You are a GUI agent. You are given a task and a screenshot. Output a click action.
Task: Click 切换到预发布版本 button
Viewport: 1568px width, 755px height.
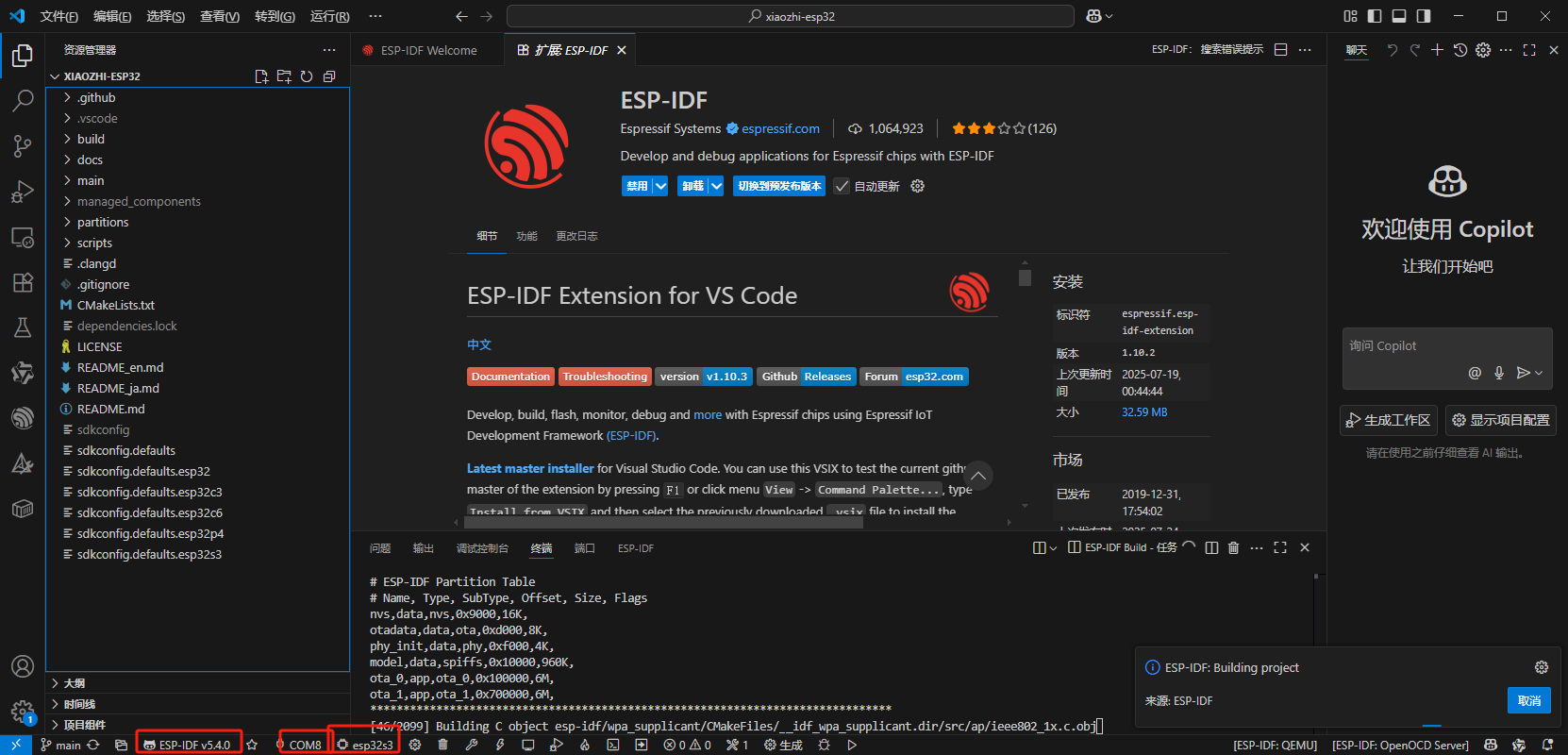(x=779, y=186)
